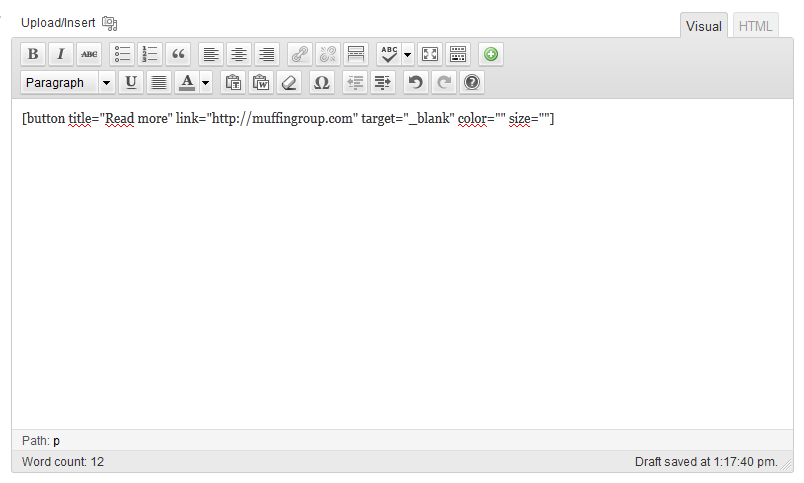Screen dimensions: 804x483
Task: Select the Visual tab
Action: (x=703, y=27)
